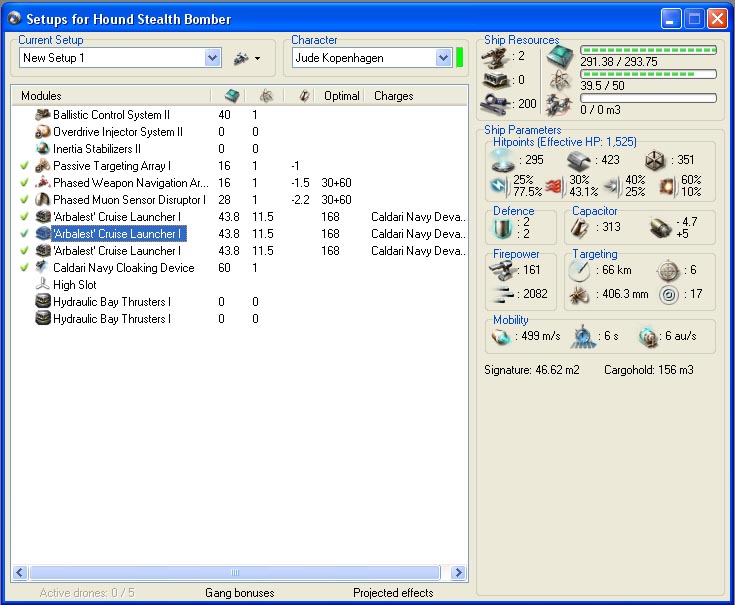Toggle Phased Weapon Navigation Array active checkmark

pyautogui.click(x=24, y=182)
